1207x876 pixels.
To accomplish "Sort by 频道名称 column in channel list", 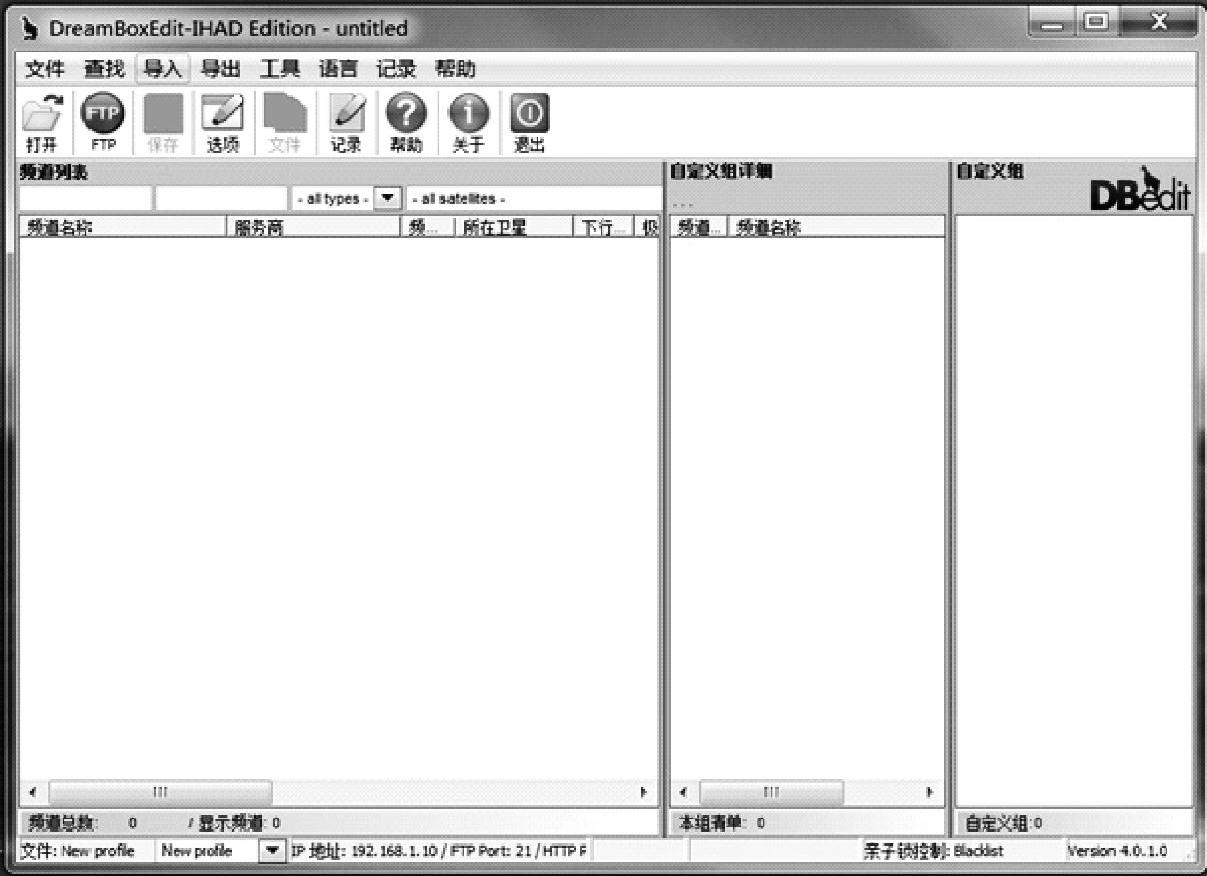I will point(122,227).
